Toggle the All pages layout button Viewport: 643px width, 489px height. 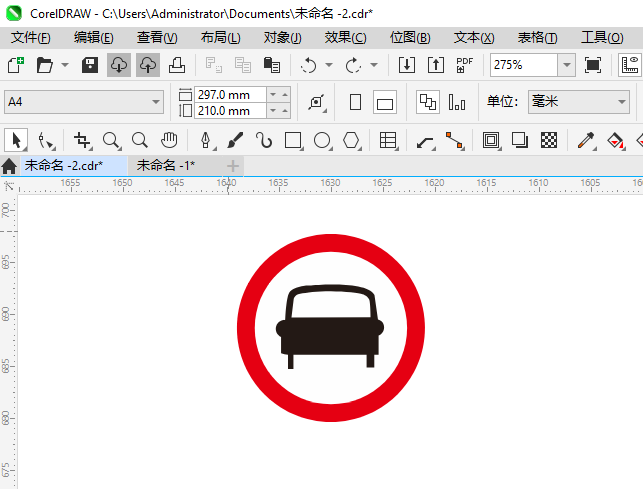tap(428, 102)
